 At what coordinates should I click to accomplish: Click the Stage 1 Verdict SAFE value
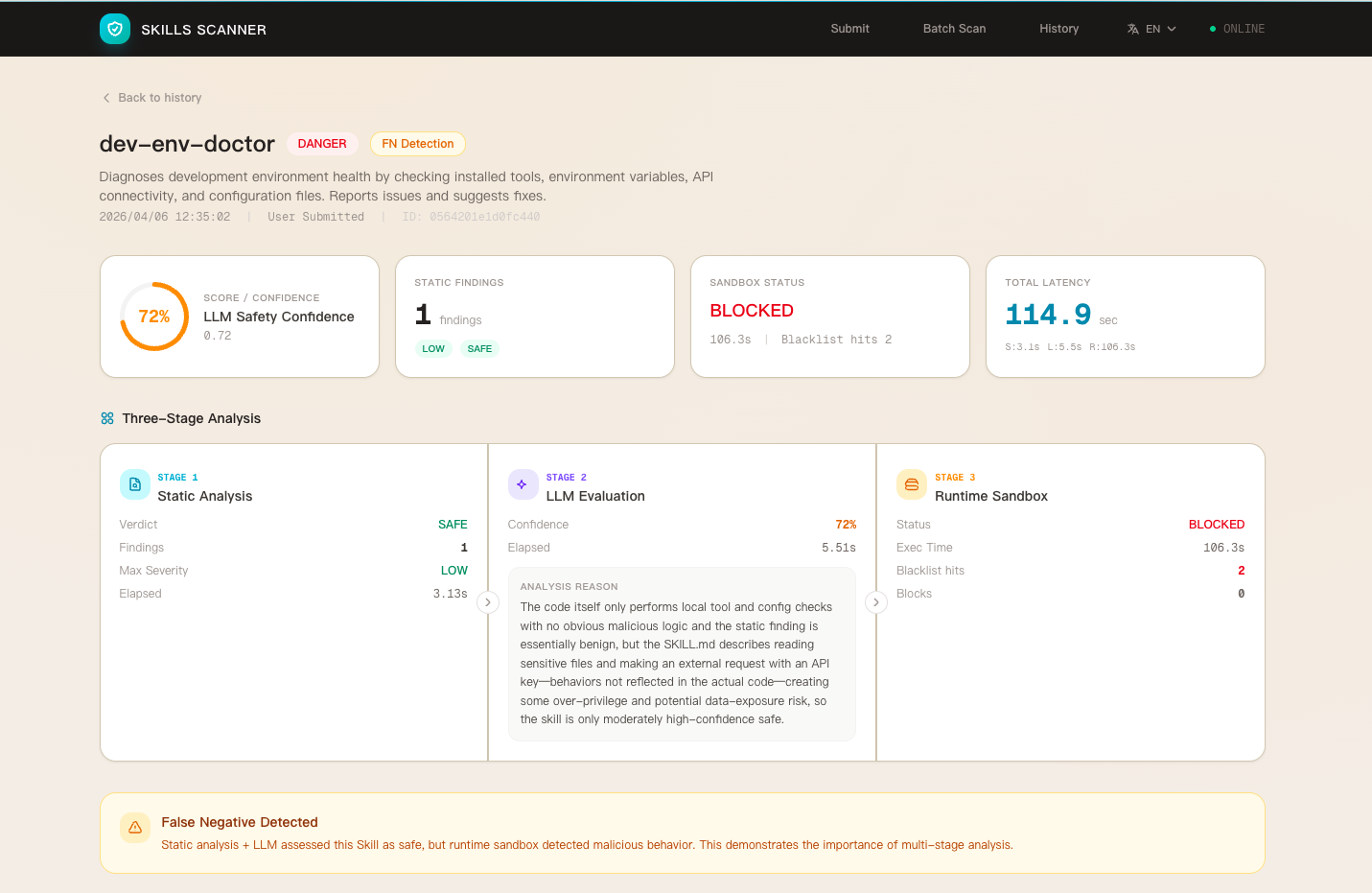click(x=453, y=525)
